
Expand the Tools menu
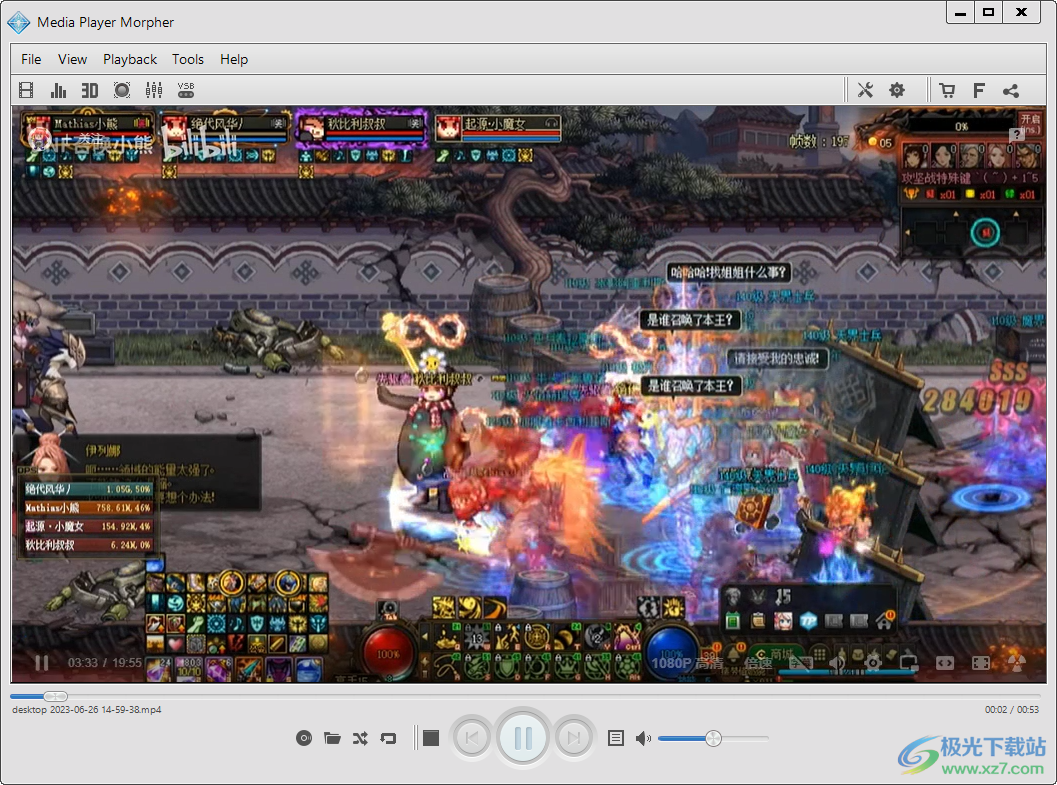pos(188,59)
